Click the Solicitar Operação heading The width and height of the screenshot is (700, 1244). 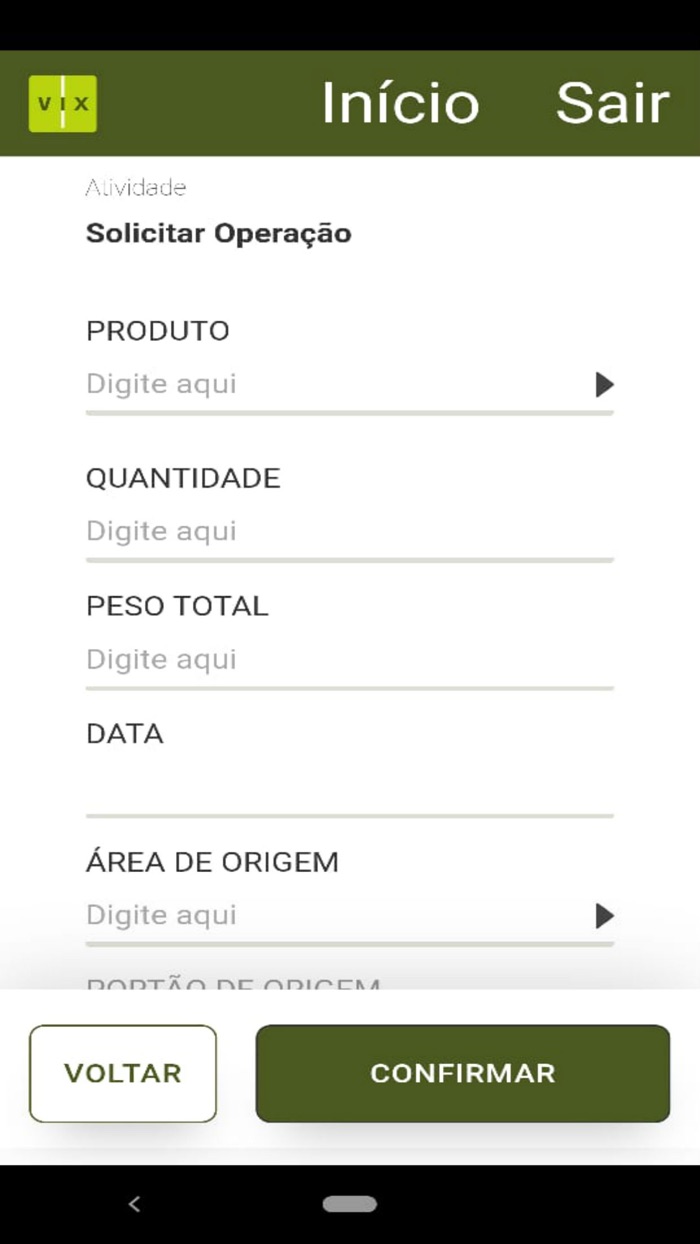tap(218, 233)
